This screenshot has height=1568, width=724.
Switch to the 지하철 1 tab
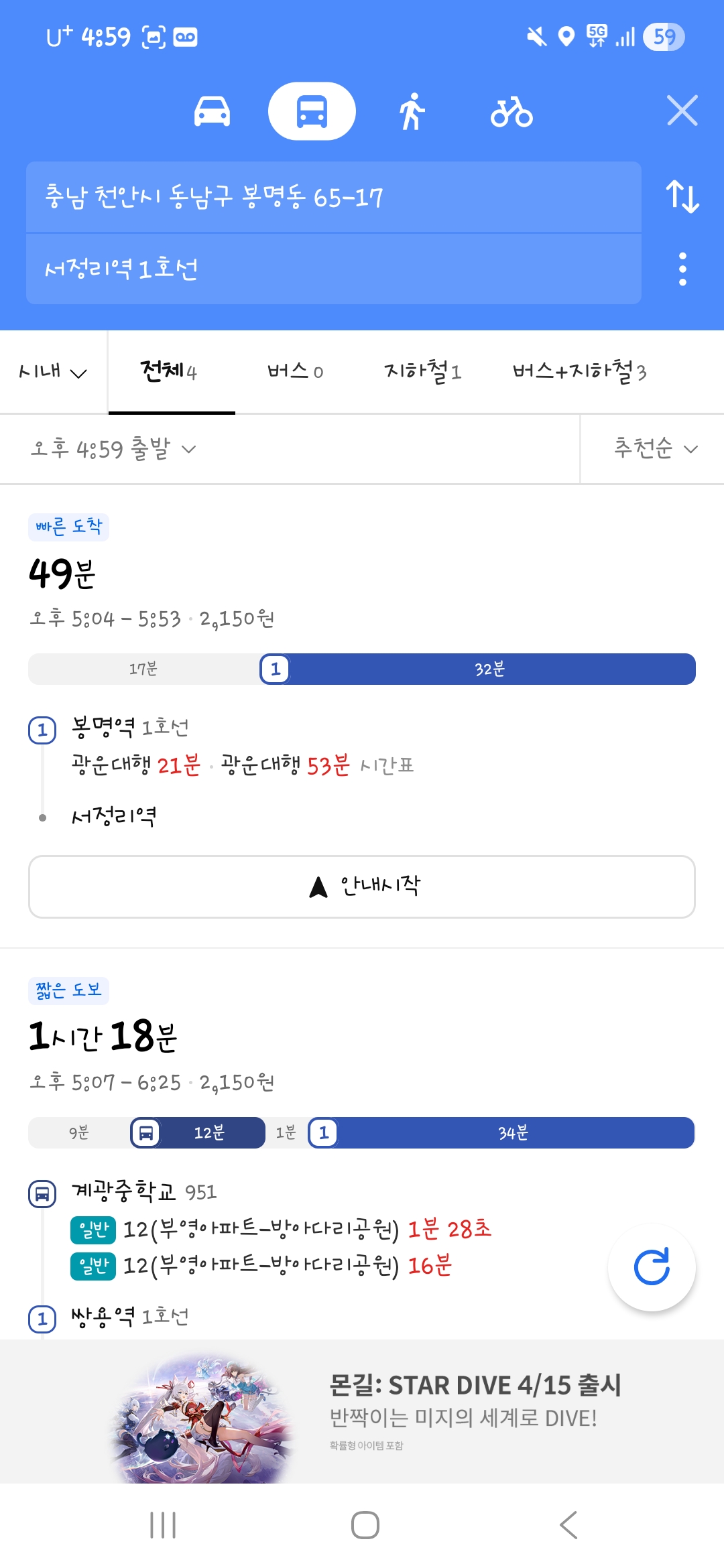[422, 372]
